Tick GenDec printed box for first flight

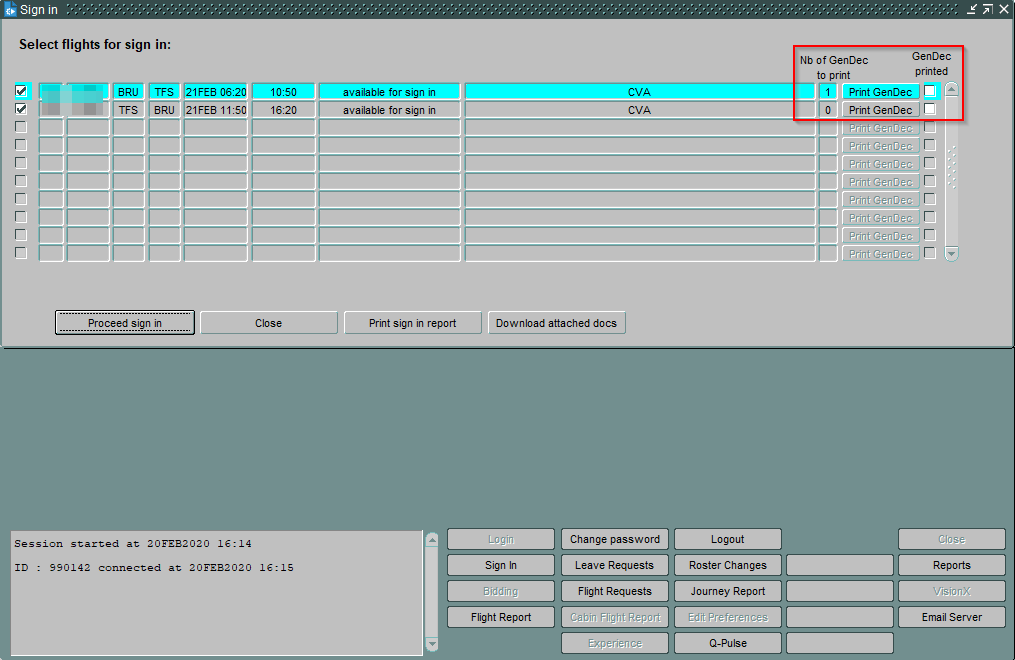pyautogui.click(x=930, y=91)
